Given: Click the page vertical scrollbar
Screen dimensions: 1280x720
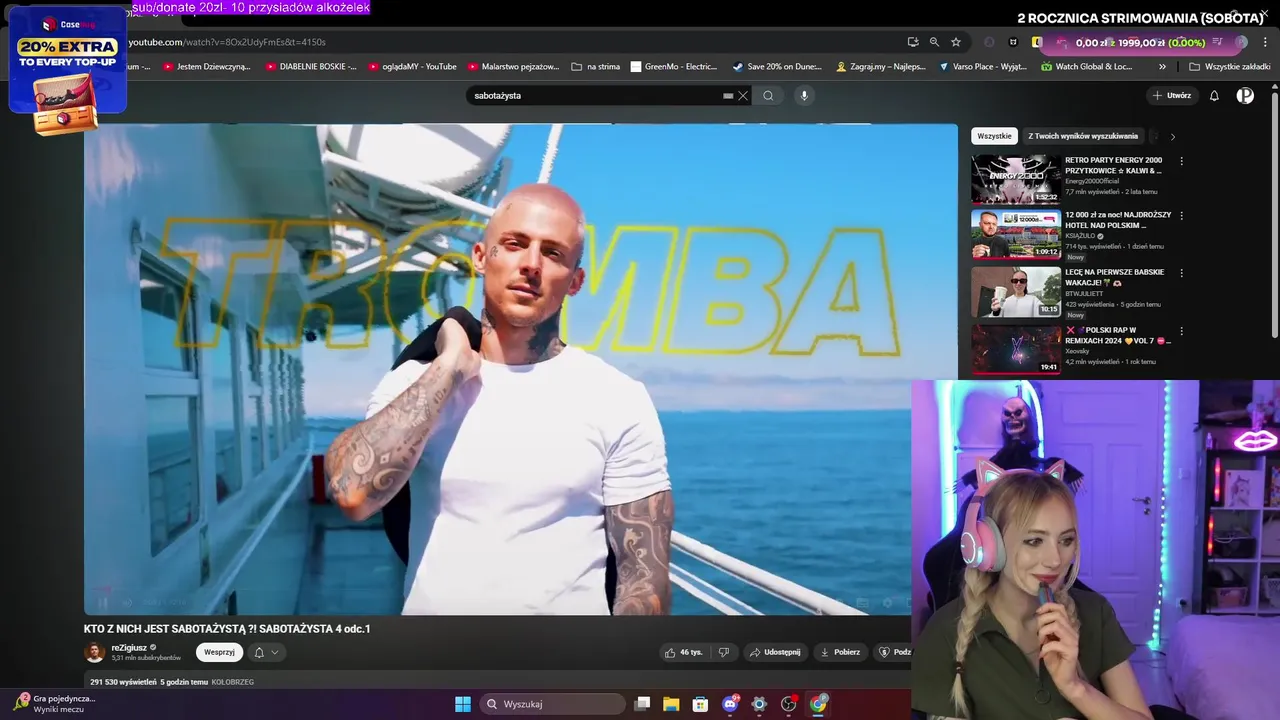Looking at the screenshot, I should tap(1275, 215).
